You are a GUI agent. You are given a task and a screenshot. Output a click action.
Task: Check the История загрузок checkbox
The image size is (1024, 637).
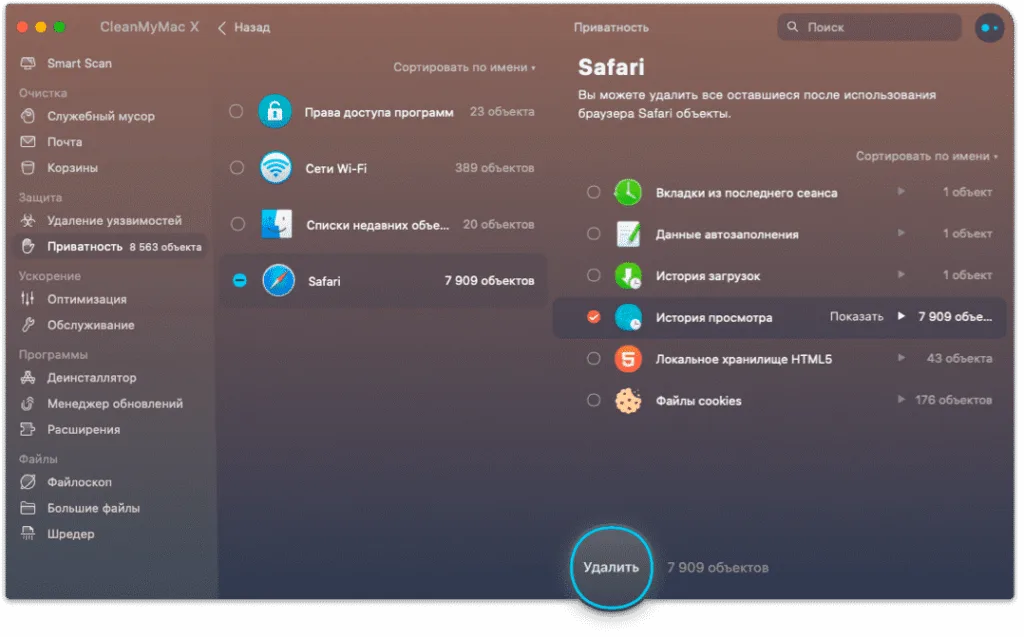click(594, 275)
